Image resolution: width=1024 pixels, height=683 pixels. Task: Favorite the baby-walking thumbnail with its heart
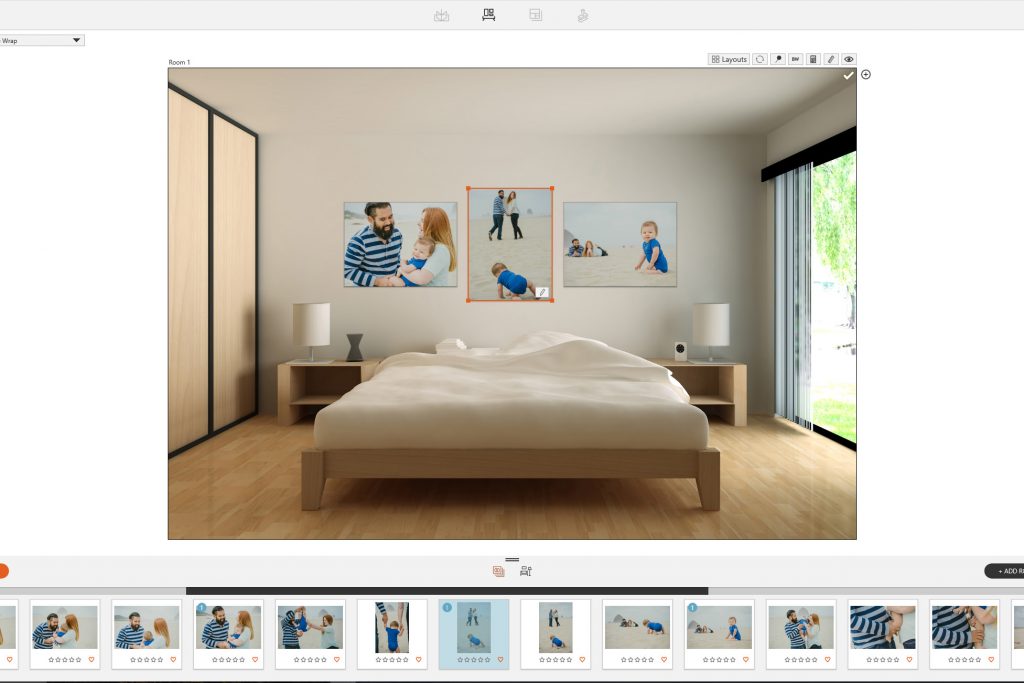419,659
